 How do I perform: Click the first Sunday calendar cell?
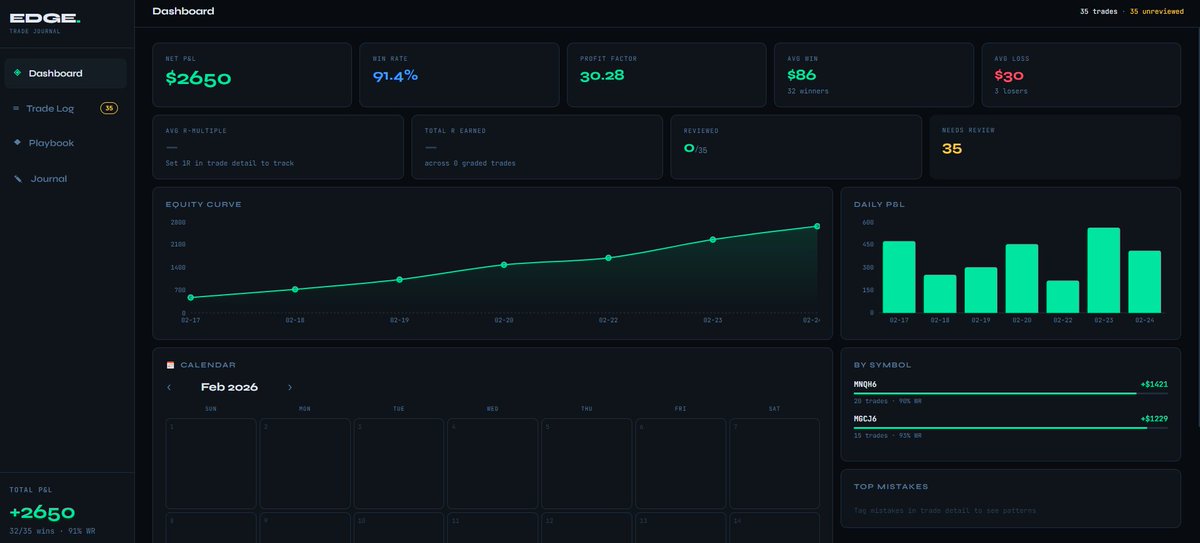pyautogui.click(x=211, y=463)
